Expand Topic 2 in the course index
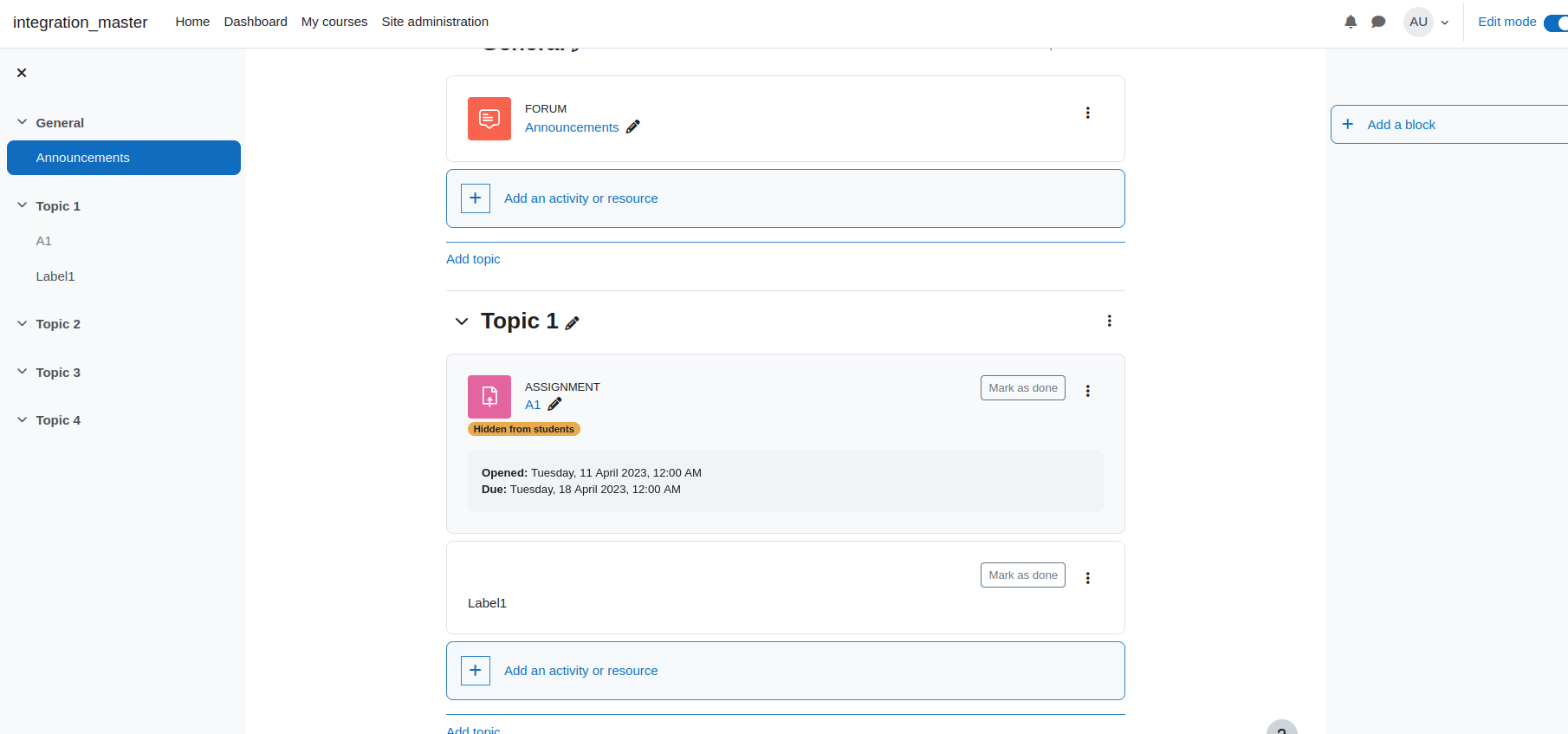The height and width of the screenshot is (734, 1568). pos(23,323)
